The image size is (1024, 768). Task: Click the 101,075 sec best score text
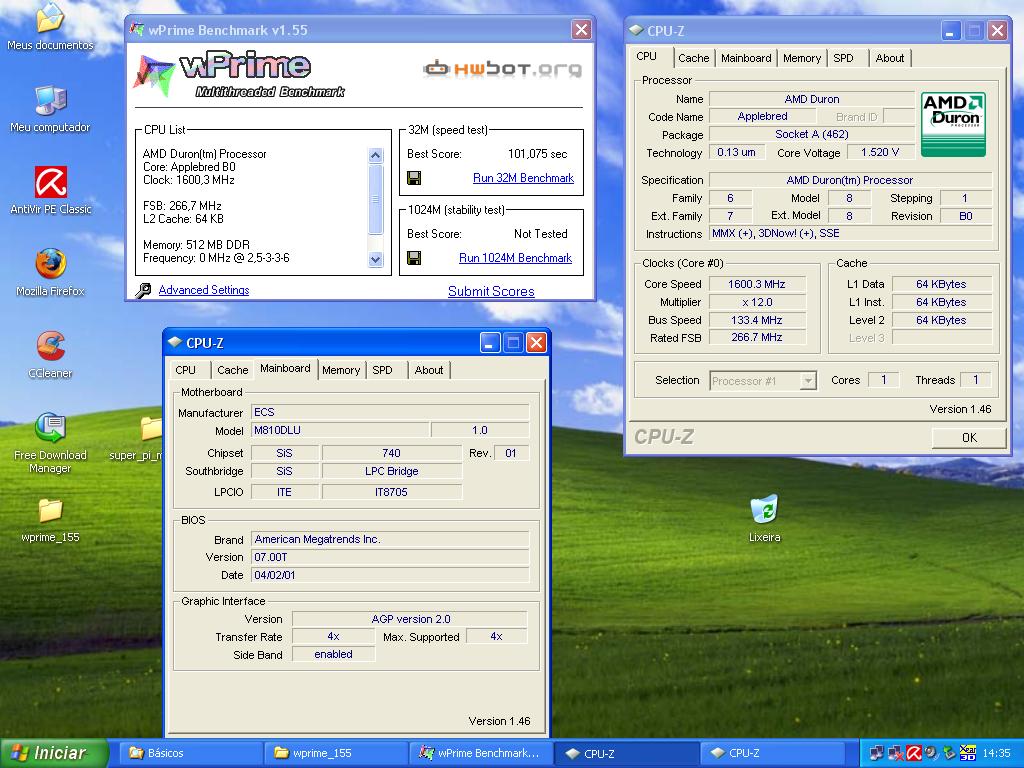pos(537,154)
